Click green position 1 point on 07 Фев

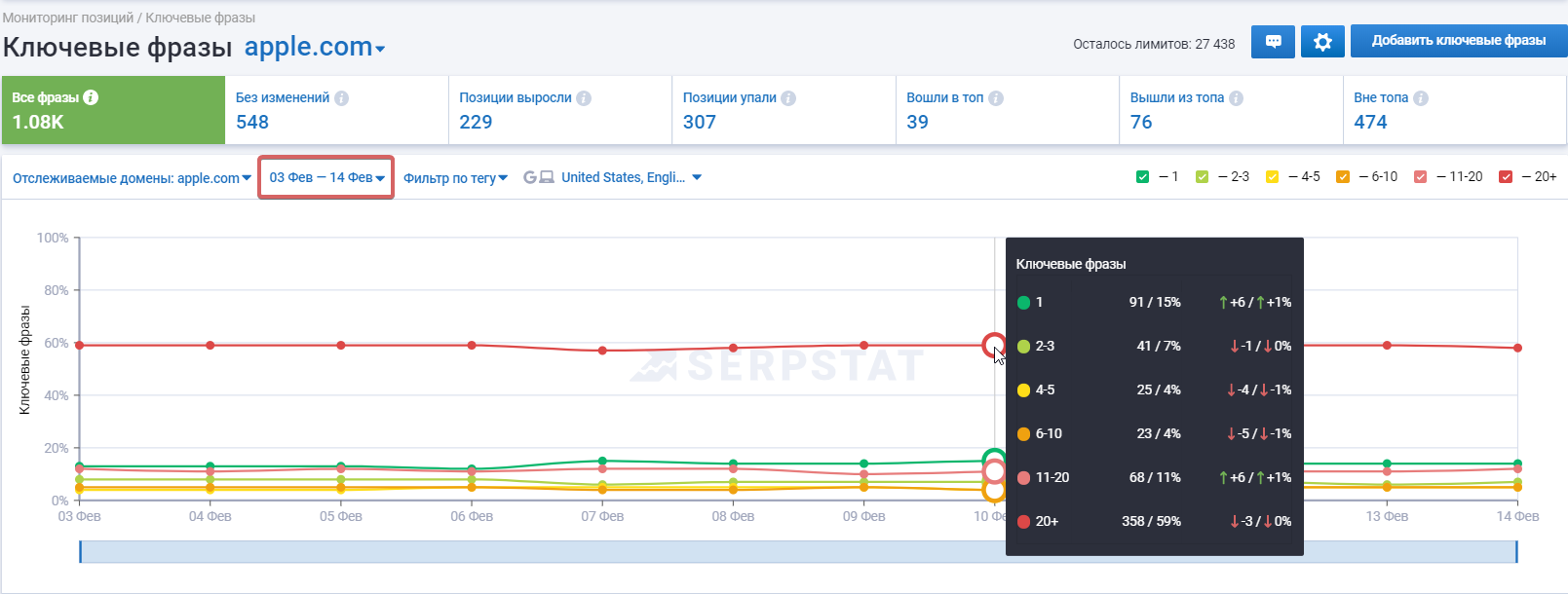tap(602, 461)
